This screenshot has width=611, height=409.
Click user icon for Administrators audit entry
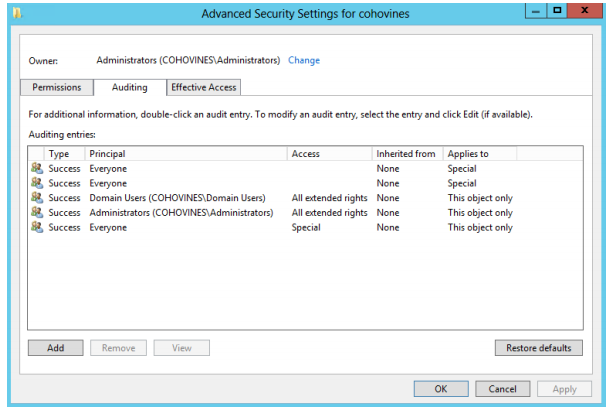tap(37, 212)
